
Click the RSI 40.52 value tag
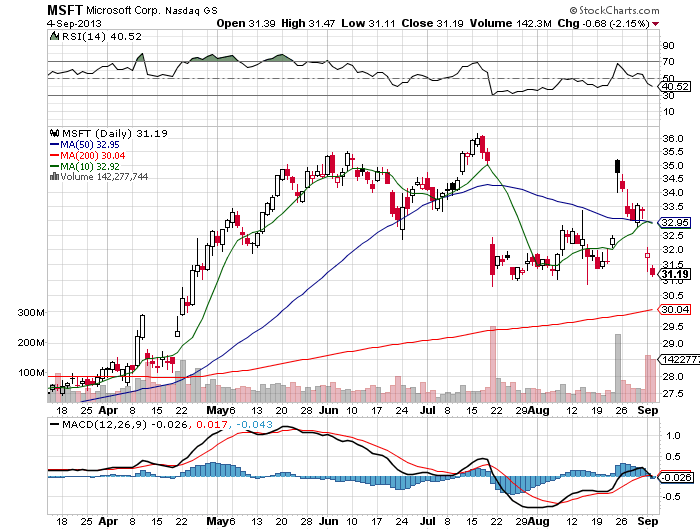tap(675, 87)
